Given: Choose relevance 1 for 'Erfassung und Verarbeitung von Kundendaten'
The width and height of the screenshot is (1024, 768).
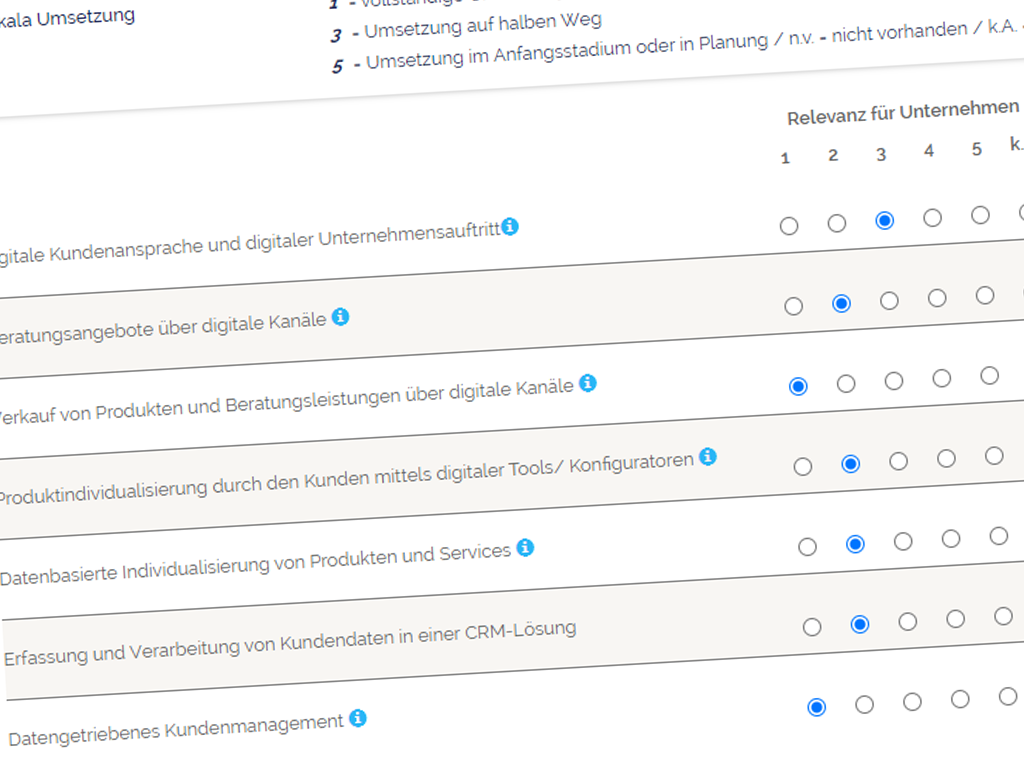Looking at the screenshot, I should tap(812, 627).
